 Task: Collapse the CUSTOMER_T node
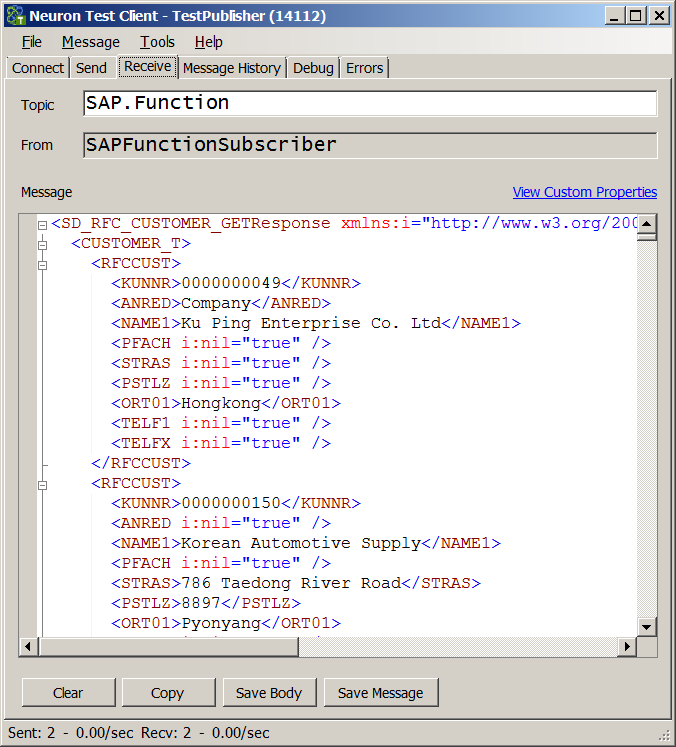click(x=42, y=245)
